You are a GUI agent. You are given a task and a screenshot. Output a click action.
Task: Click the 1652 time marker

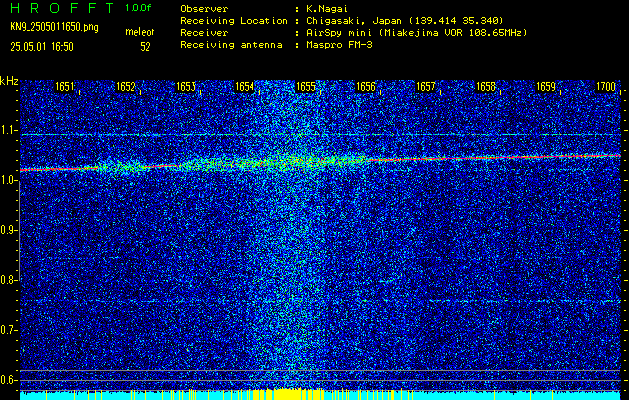(x=125, y=87)
